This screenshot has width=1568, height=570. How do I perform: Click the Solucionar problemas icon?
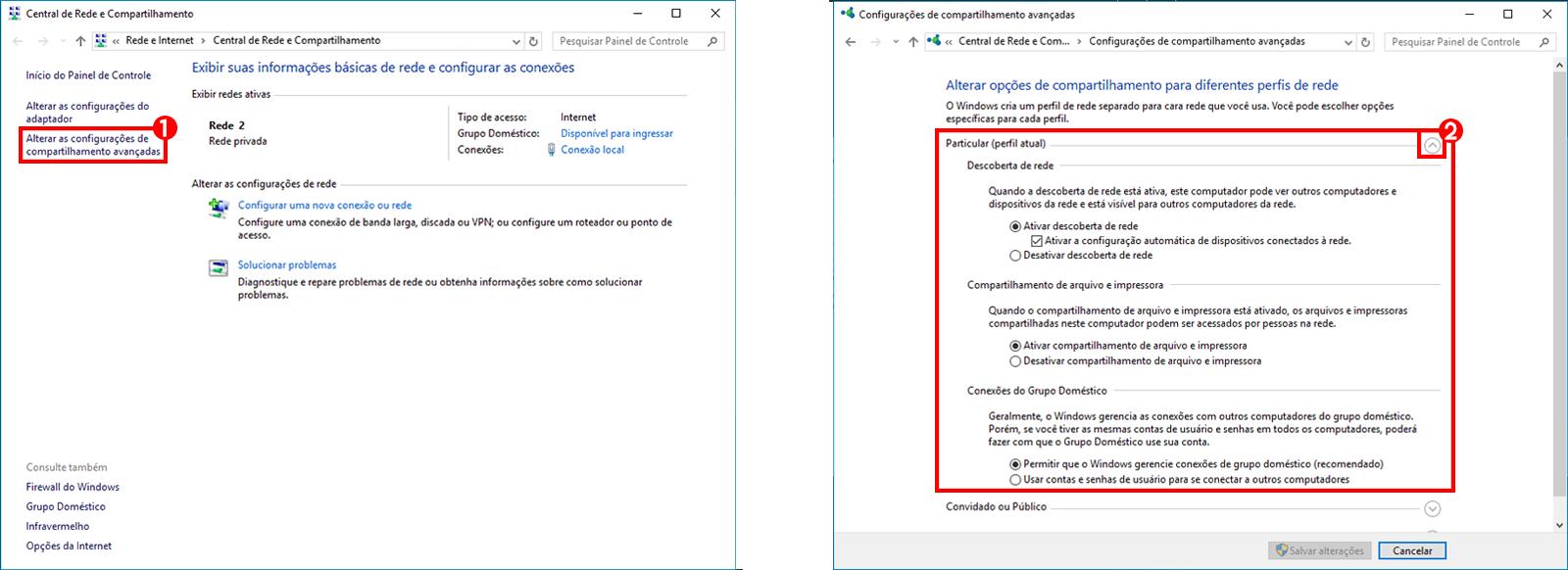(219, 267)
